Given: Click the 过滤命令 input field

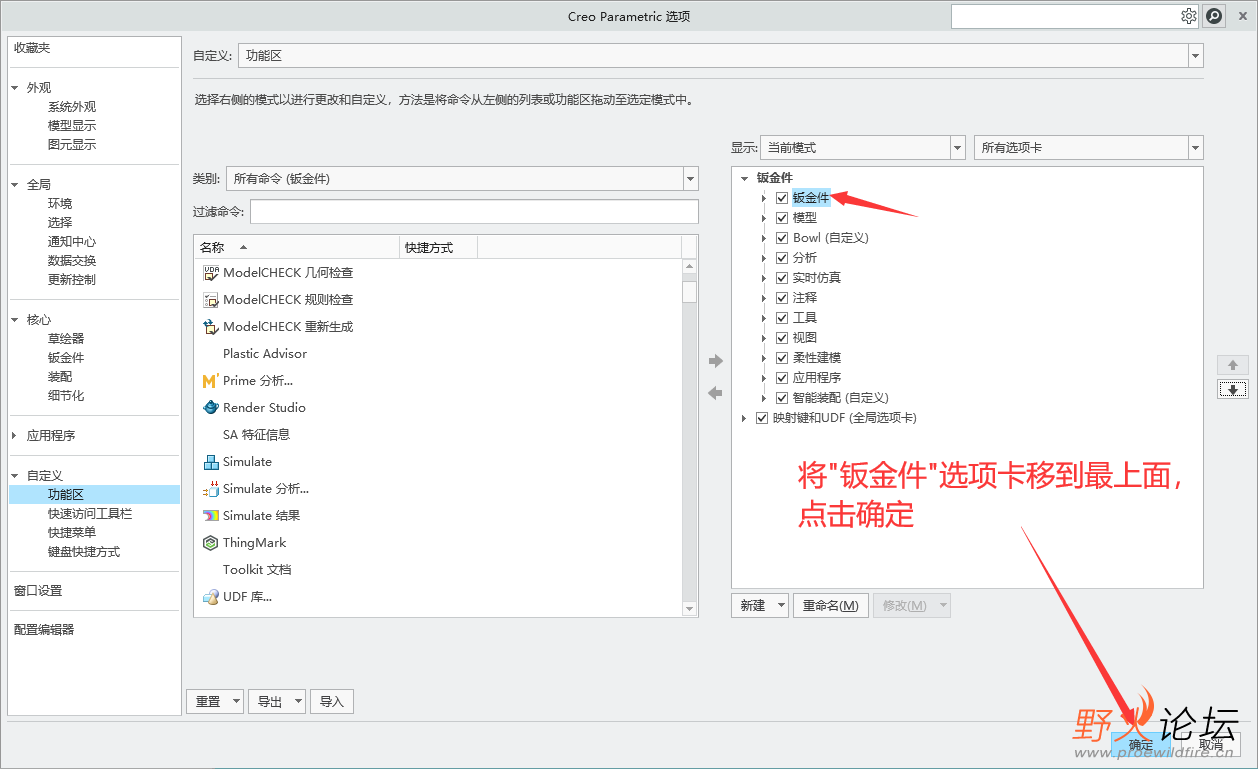Looking at the screenshot, I should [474, 212].
